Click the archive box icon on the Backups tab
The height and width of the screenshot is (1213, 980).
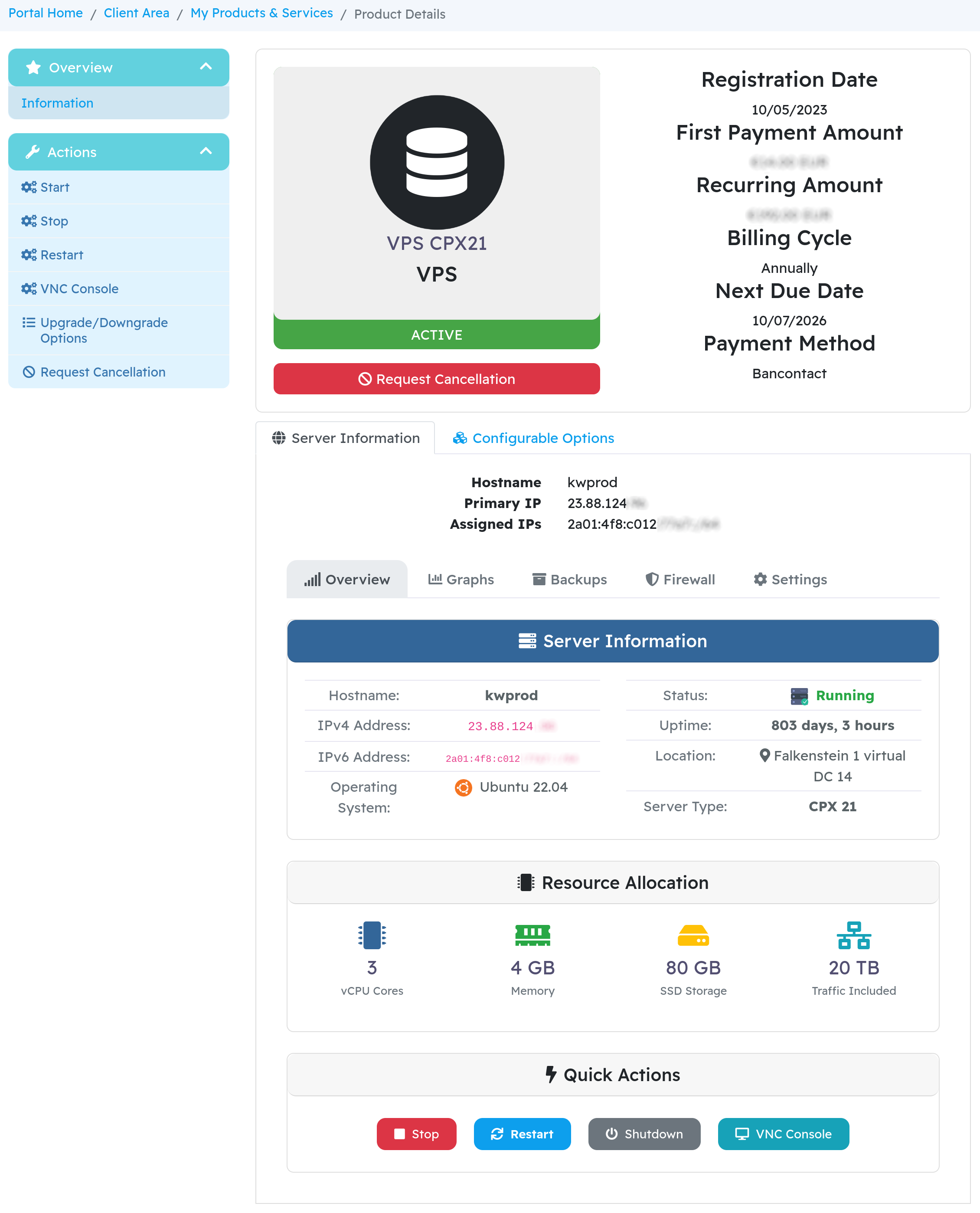[x=539, y=580]
